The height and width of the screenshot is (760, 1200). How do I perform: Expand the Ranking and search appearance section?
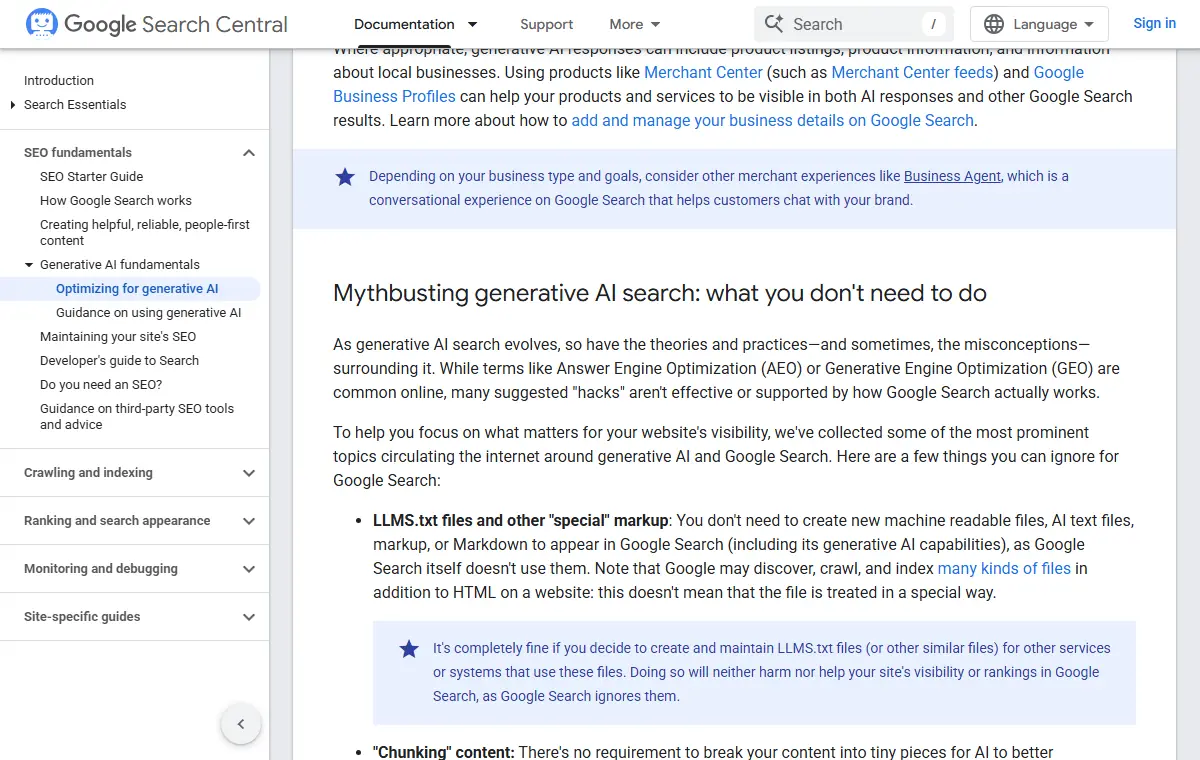[249, 521]
